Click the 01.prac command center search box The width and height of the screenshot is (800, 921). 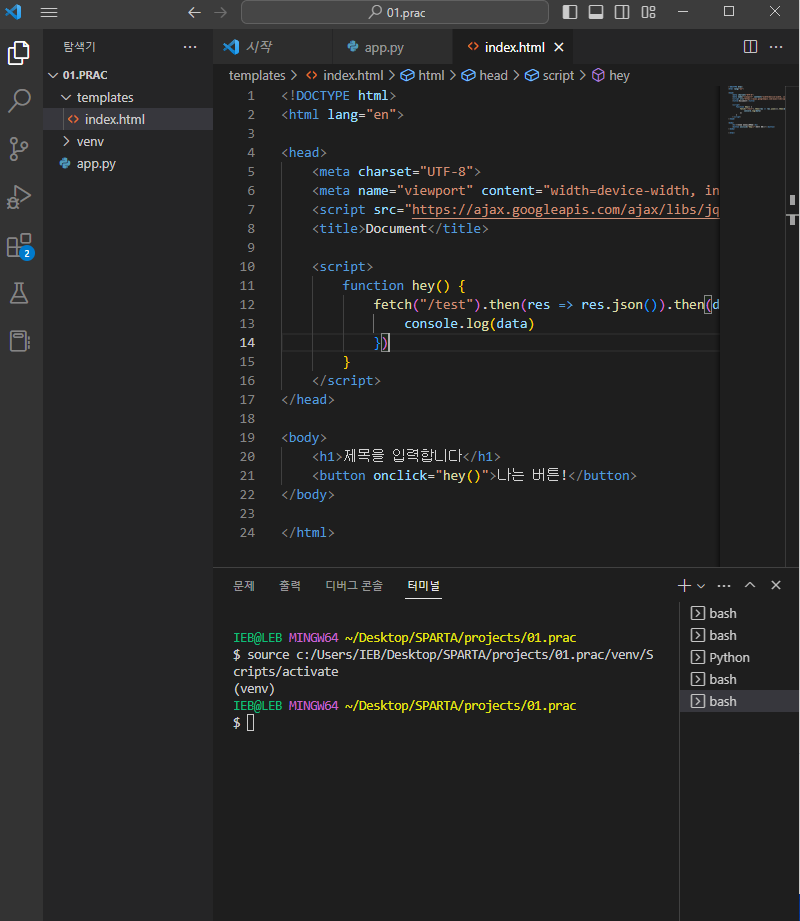pos(395,12)
